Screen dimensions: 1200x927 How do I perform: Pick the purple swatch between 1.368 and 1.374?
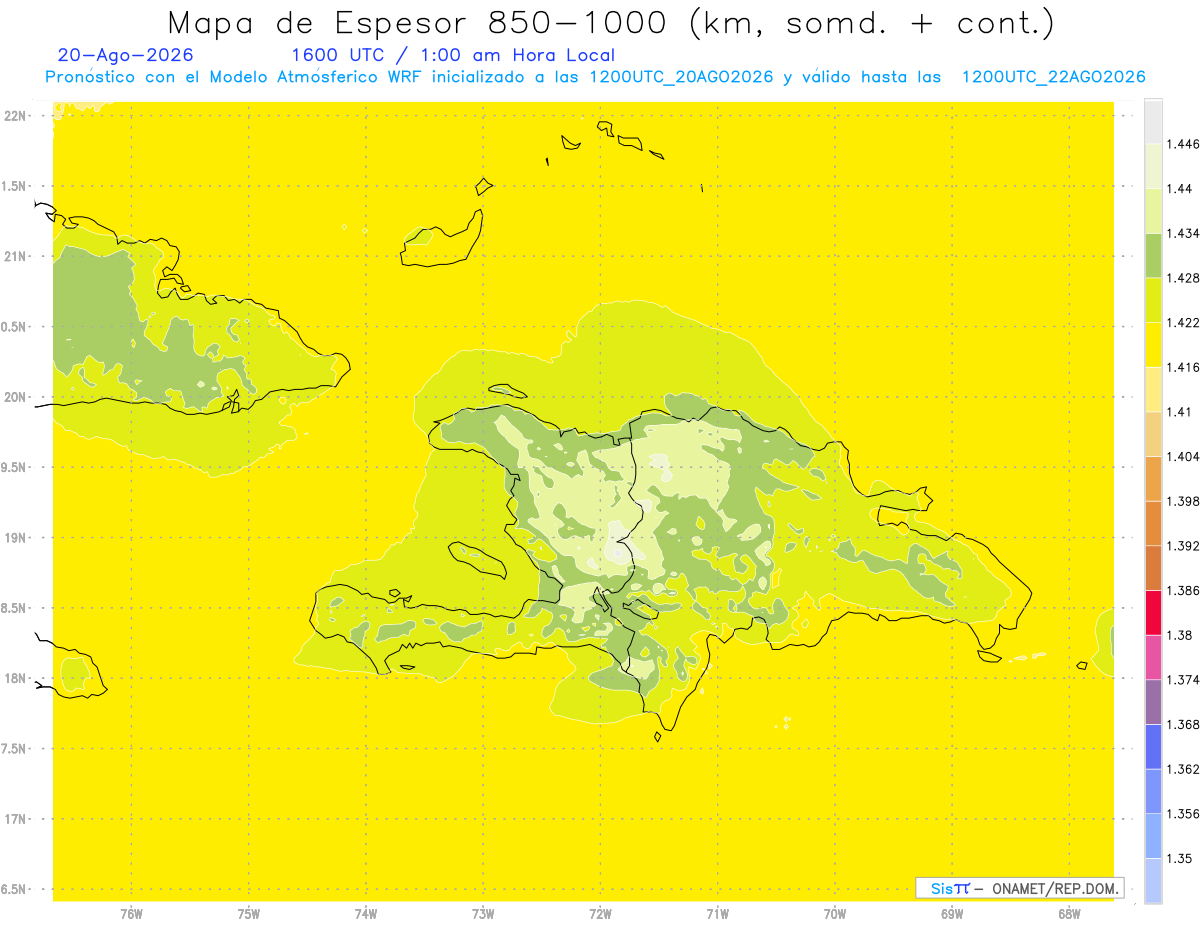pyautogui.click(x=1153, y=701)
